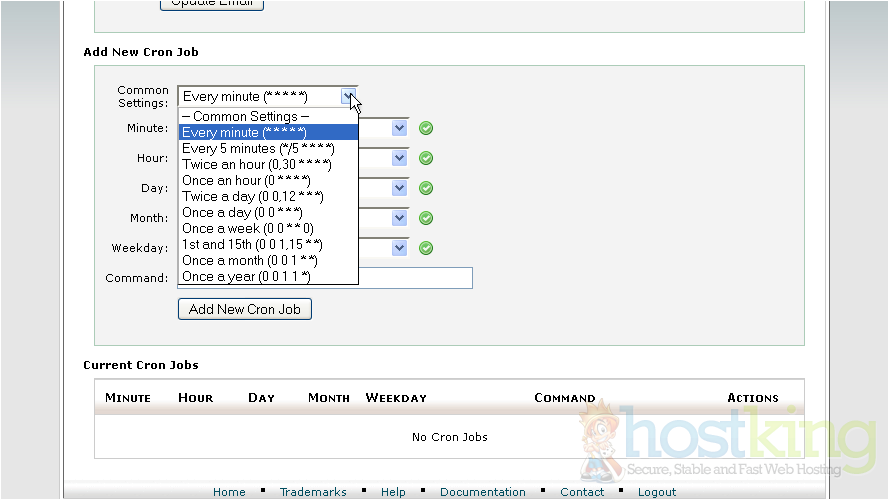Viewport: 889px width, 500px height.
Task: Click the green checkmark beside Minute field
Action: [426, 128]
